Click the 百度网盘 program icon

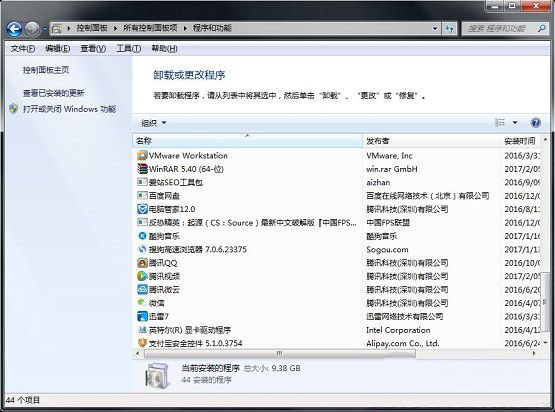pyautogui.click(x=142, y=196)
